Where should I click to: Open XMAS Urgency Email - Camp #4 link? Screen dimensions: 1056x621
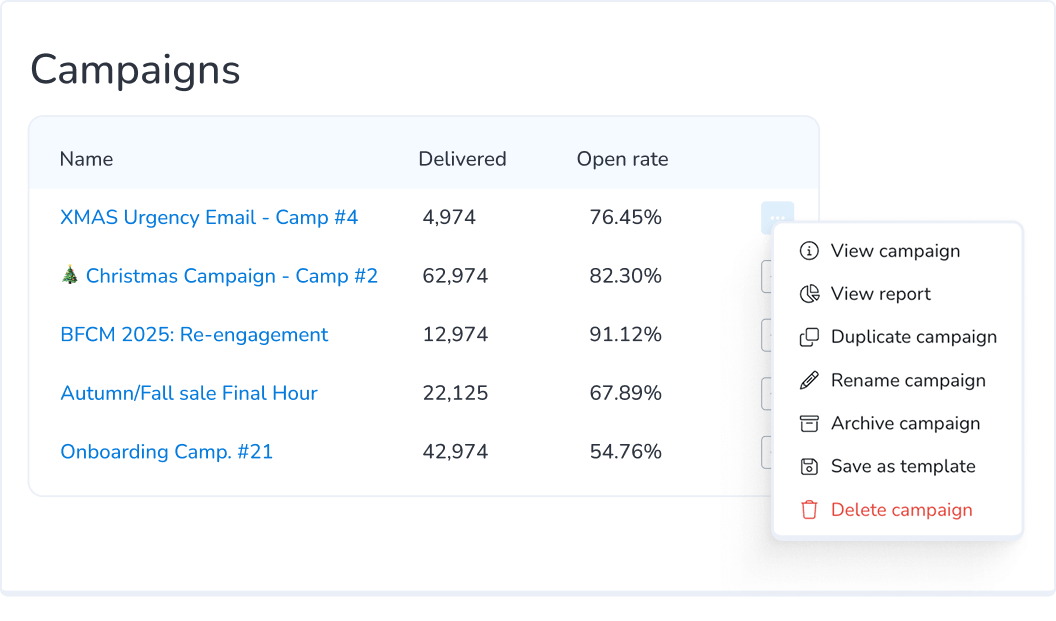pos(209,217)
